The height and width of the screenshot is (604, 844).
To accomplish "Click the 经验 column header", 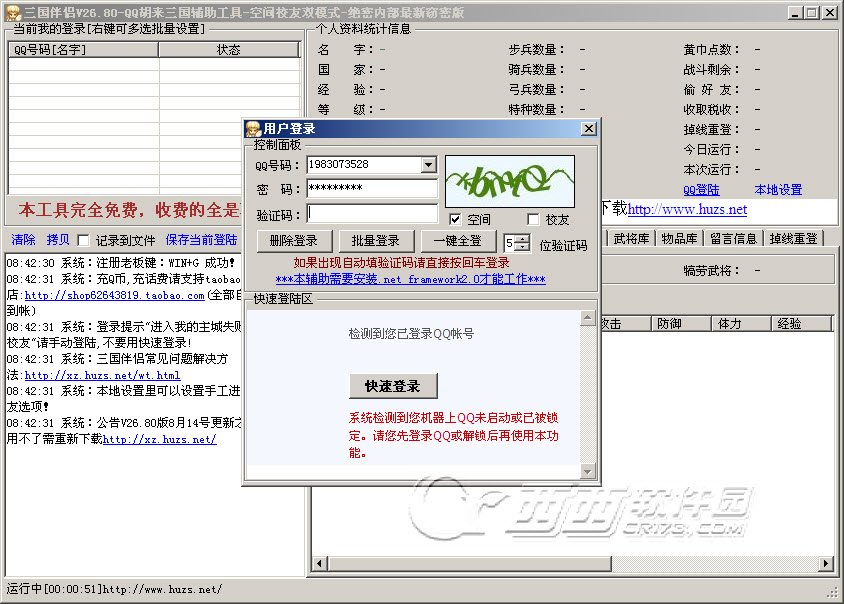I will click(801, 324).
